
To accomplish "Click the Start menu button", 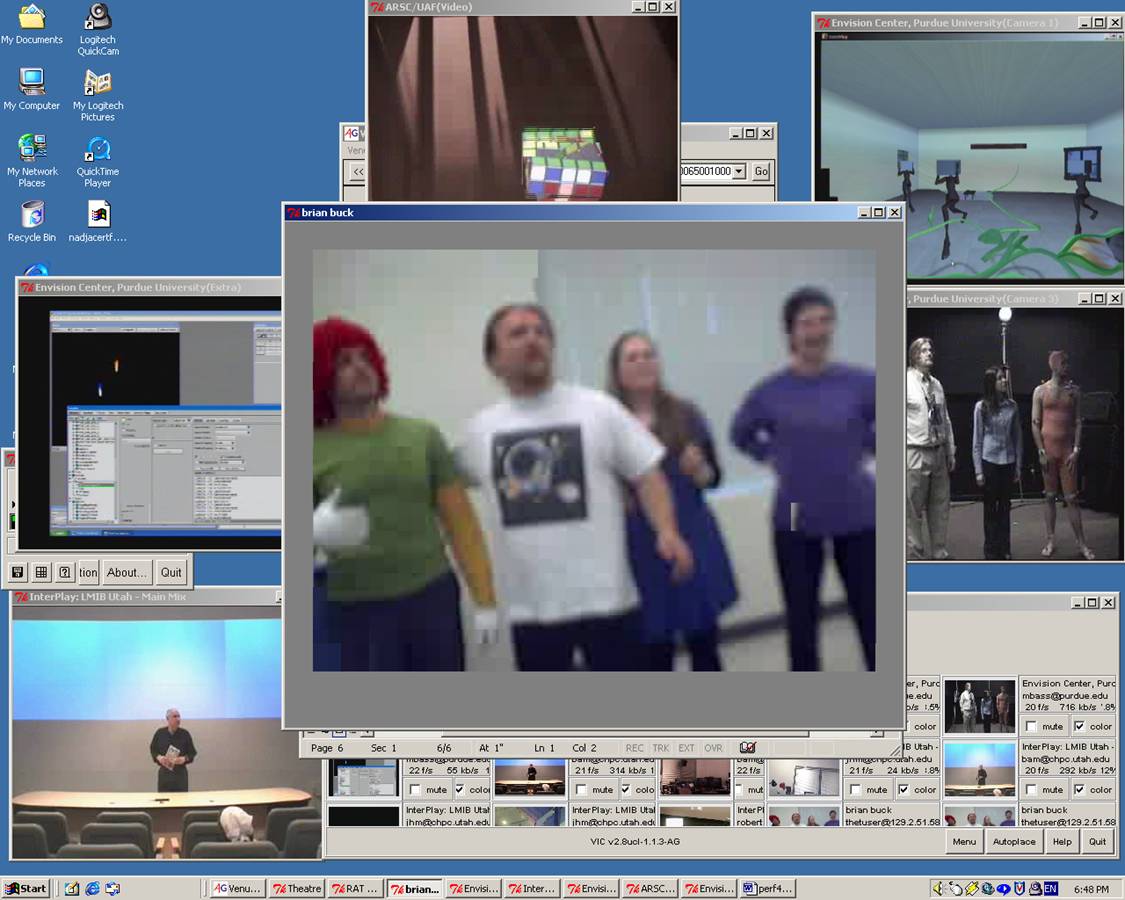I will (26, 888).
